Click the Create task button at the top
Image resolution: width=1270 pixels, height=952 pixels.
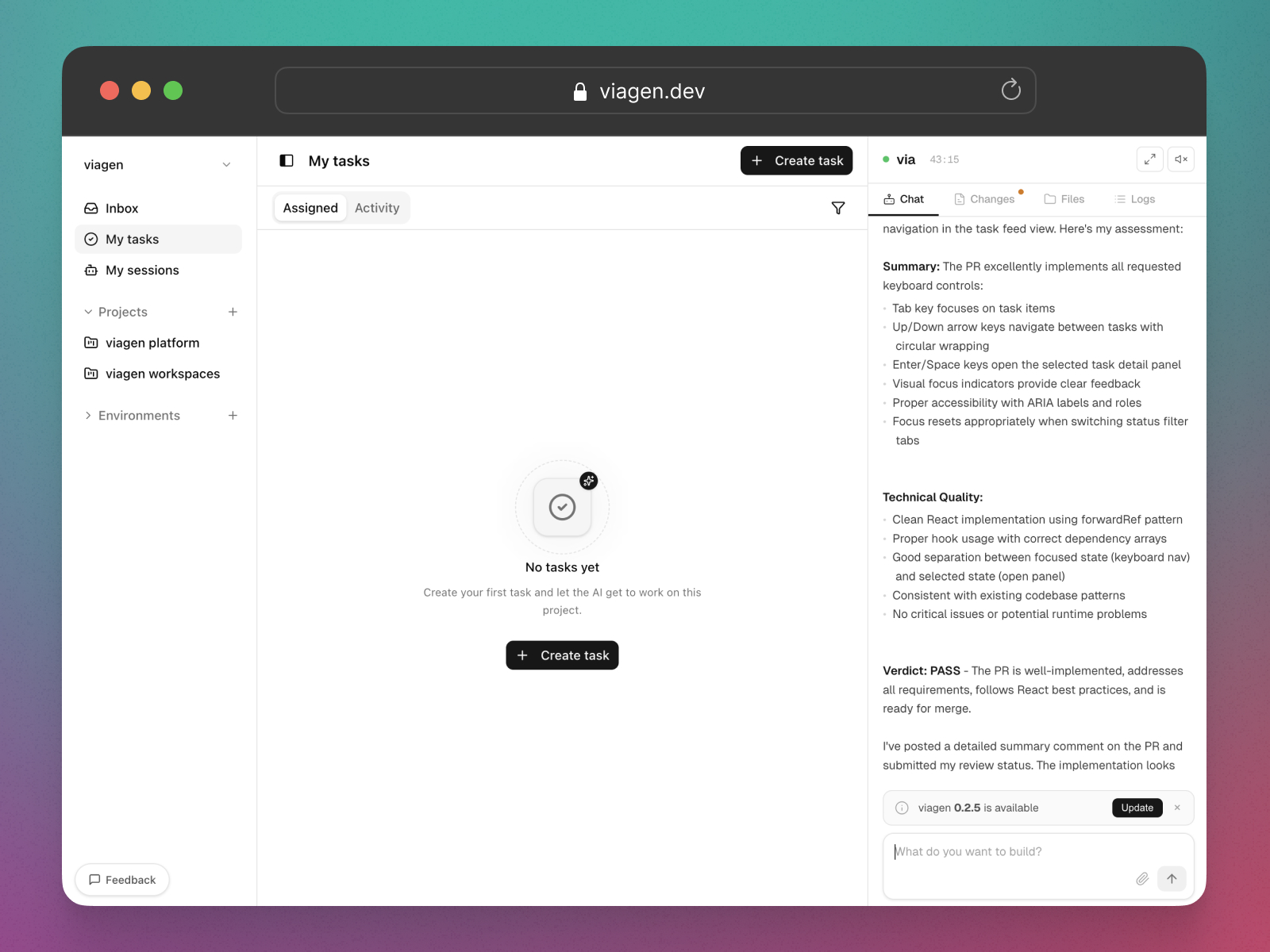796,160
